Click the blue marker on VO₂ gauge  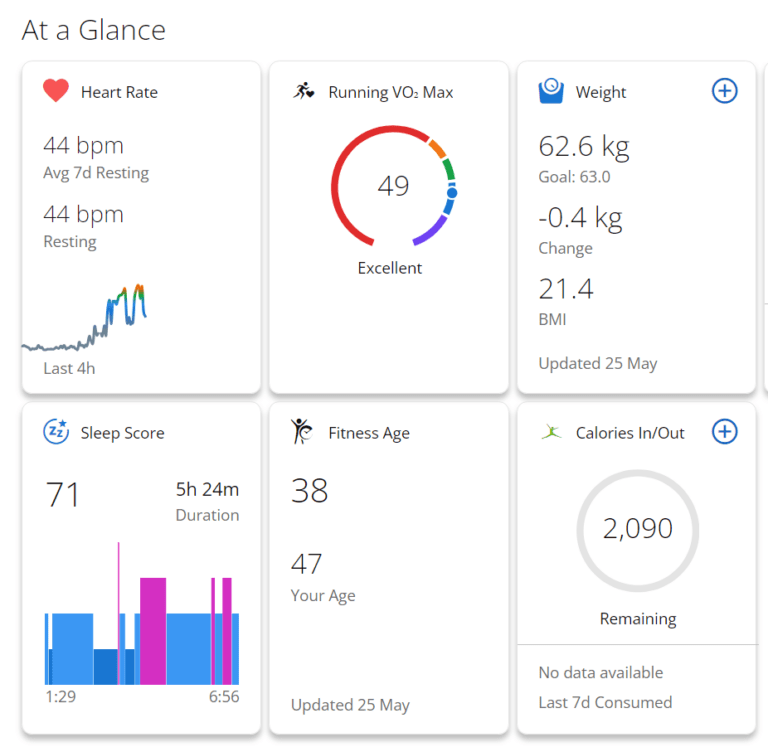coord(452,191)
